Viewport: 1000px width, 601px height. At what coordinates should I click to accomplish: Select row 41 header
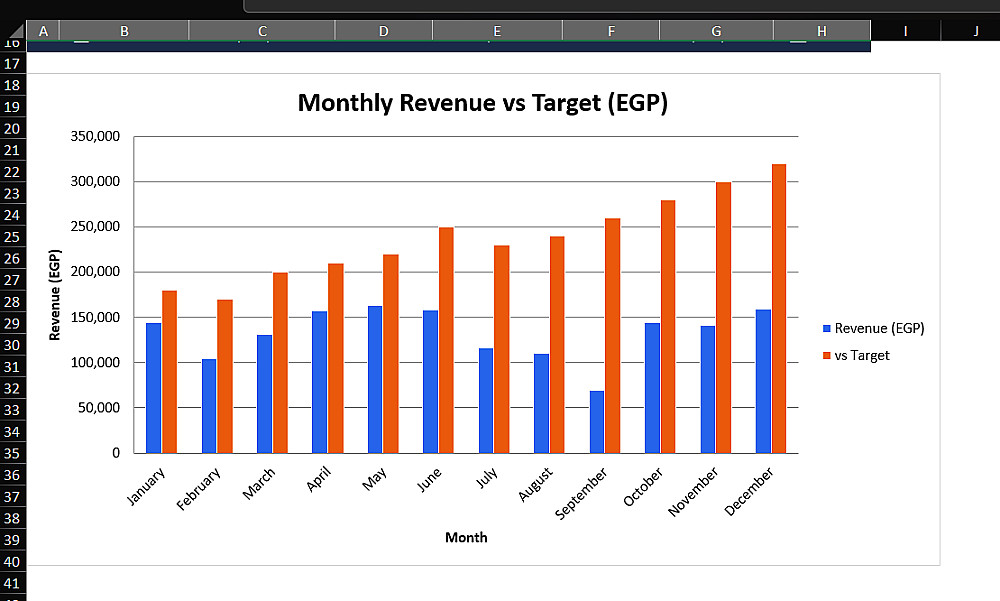pos(12,584)
